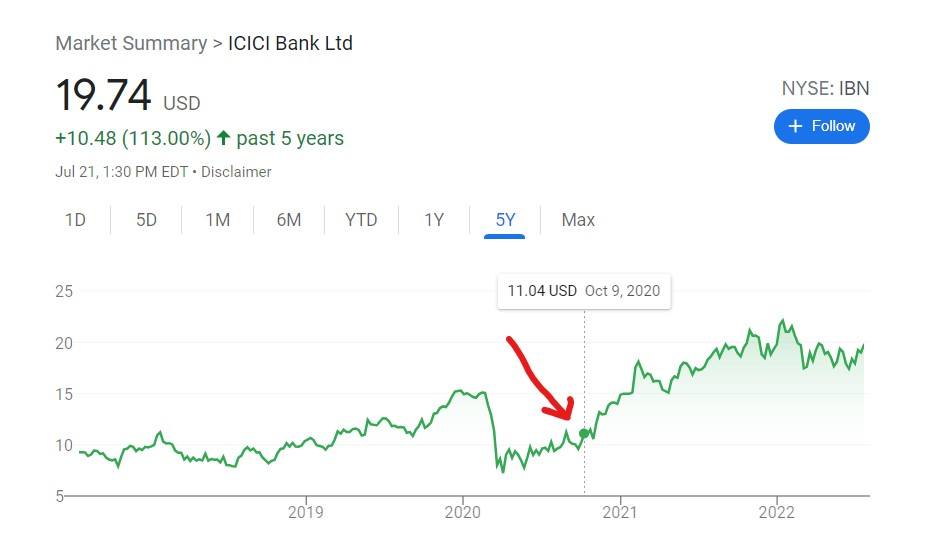Image resolution: width=947 pixels, height=541 pixels.
Task: Go to Market Summary breadcrumb
Action: (131, 43)
